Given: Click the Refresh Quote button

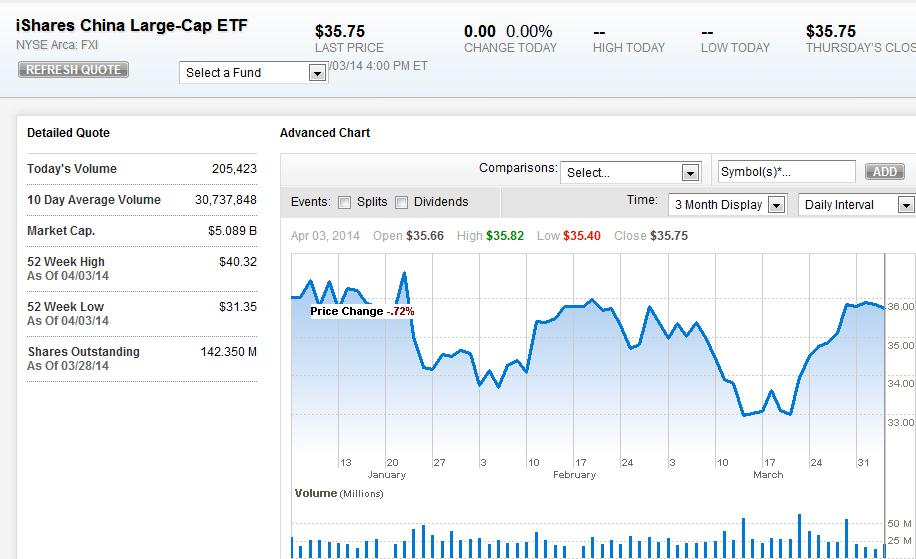Looking at the screenshot, I should click(73, 70).
